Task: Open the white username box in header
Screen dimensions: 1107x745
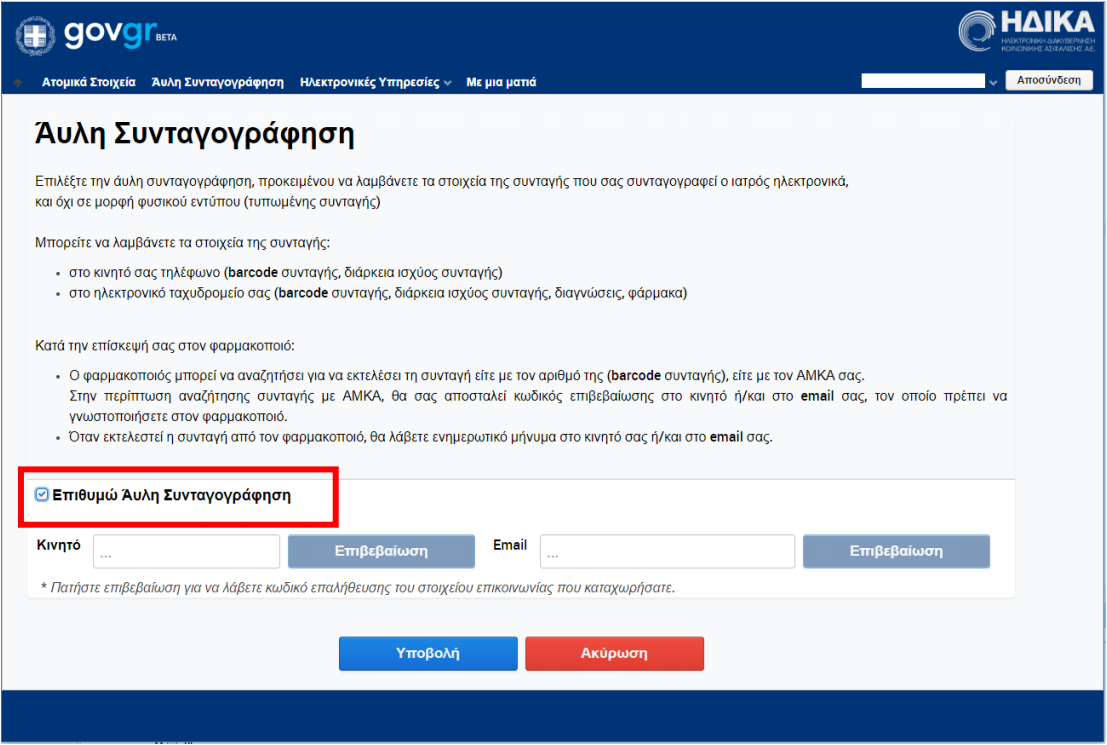Action: [922, 81]
